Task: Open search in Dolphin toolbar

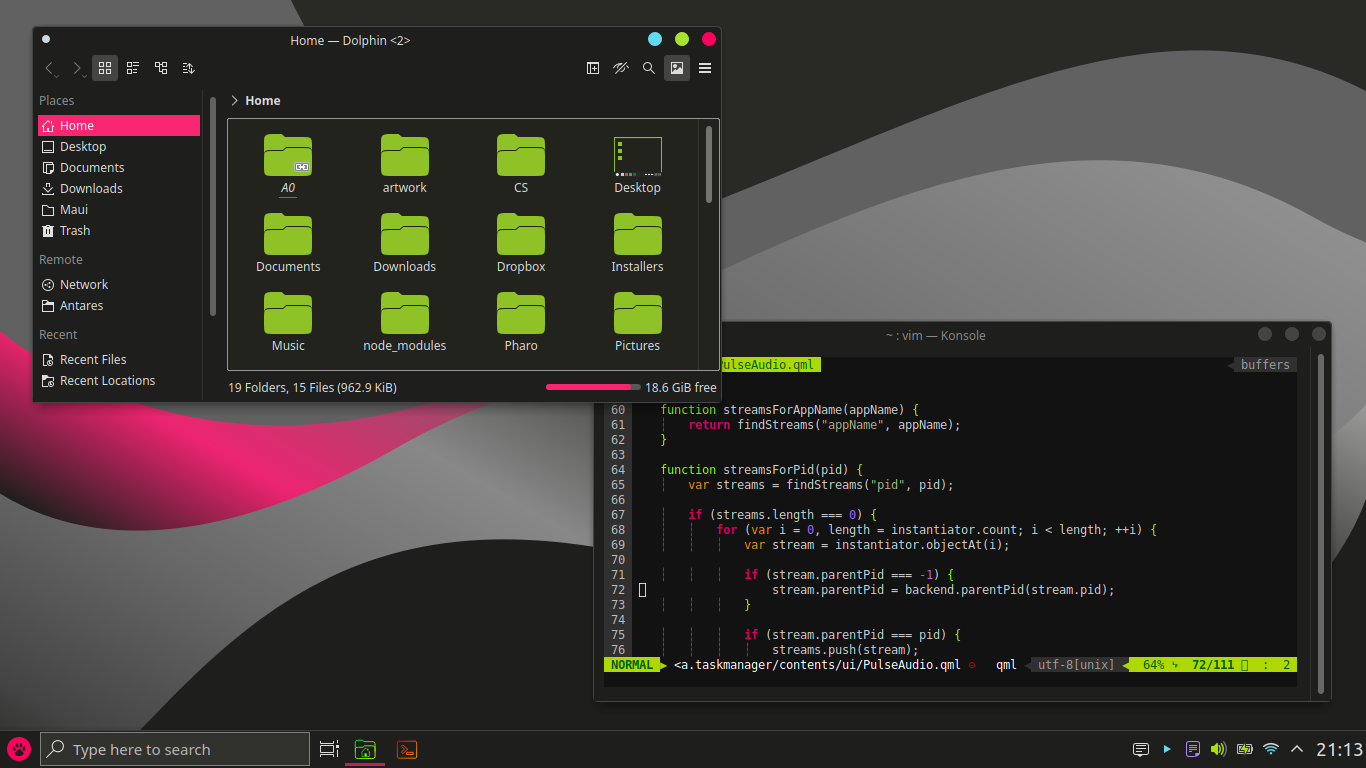Action: 649,68
